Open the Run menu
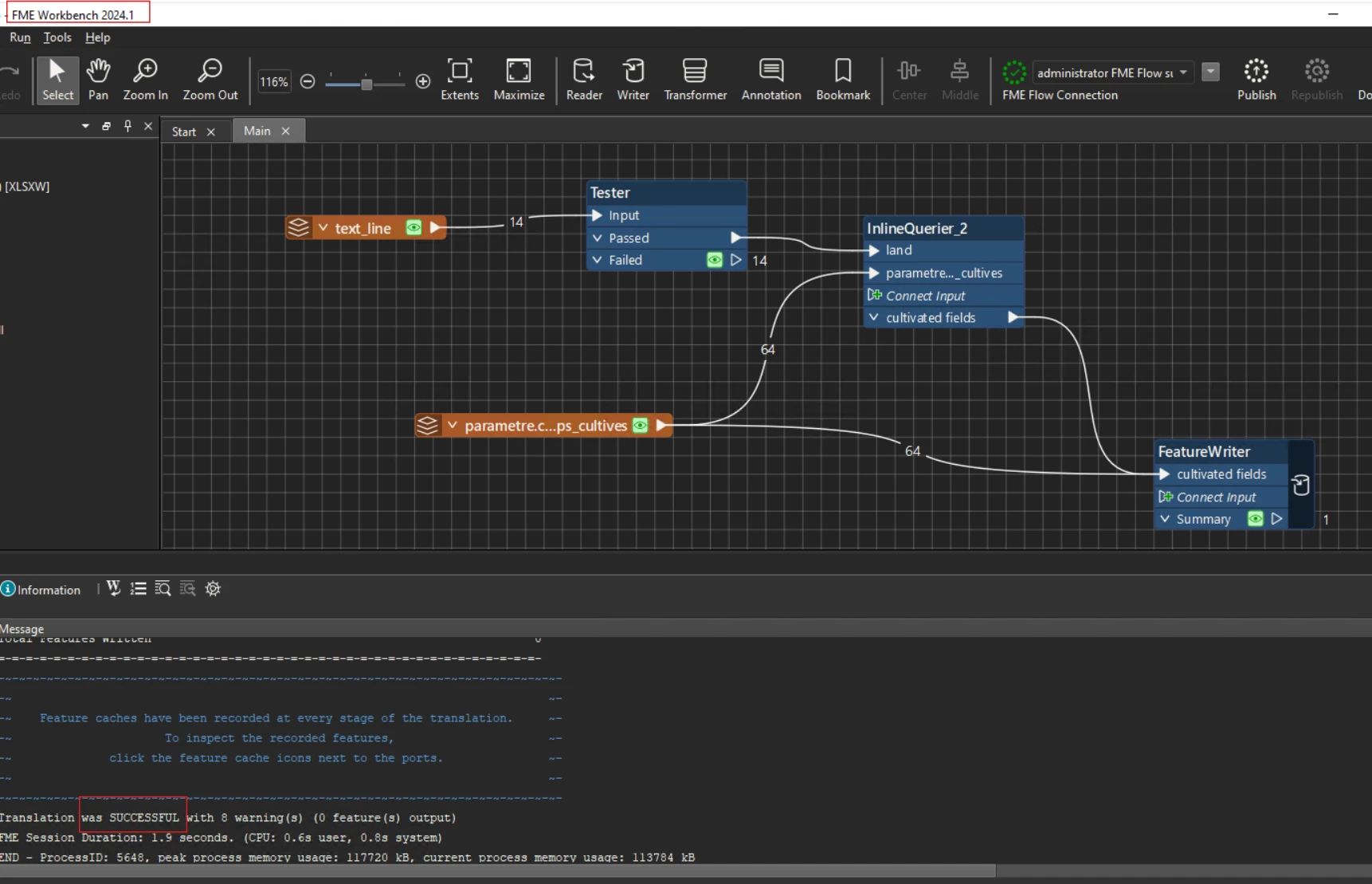 click(20, 37)
